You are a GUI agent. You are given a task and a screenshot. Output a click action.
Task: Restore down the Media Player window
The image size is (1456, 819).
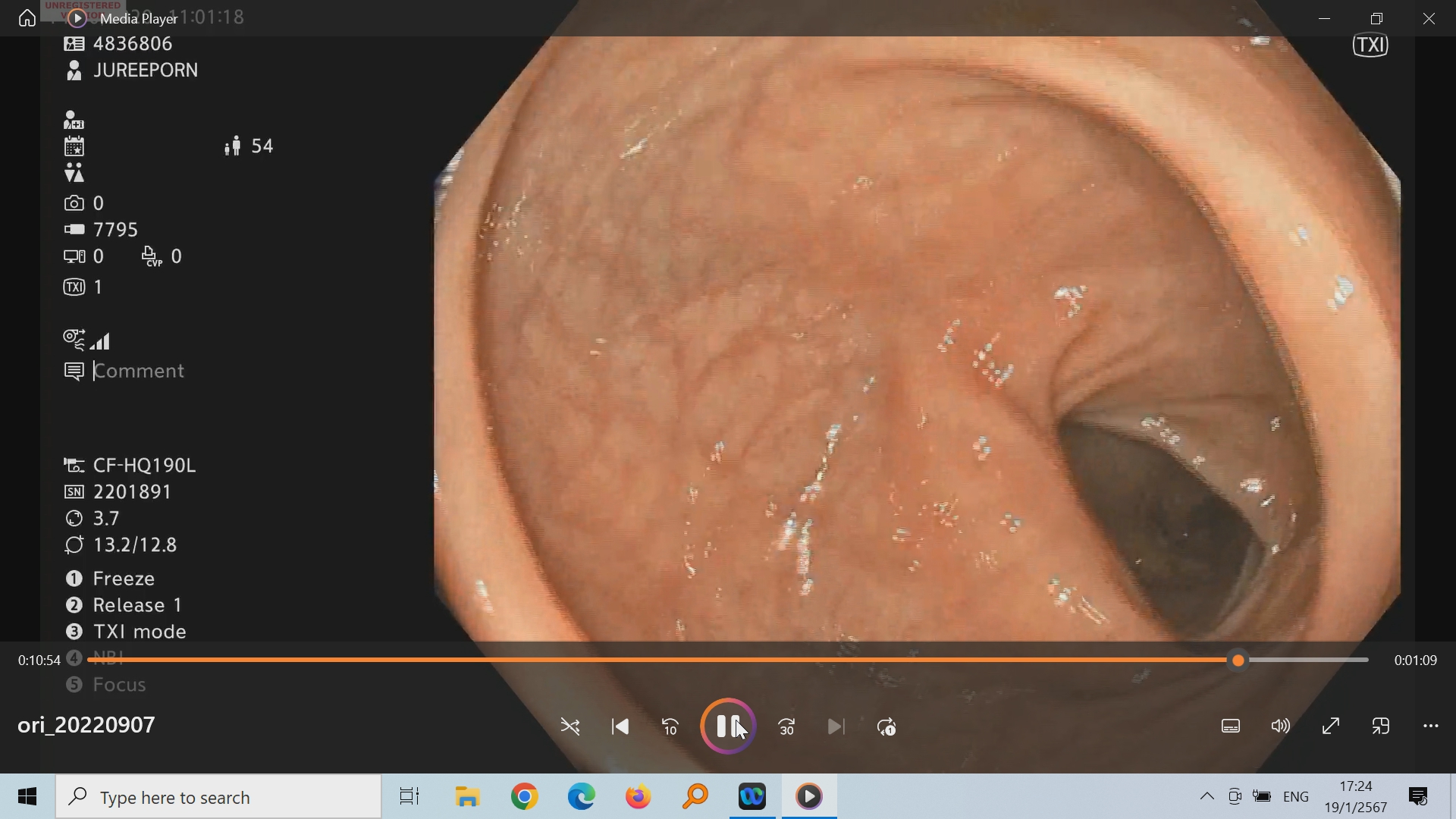tap(1377, 18)
